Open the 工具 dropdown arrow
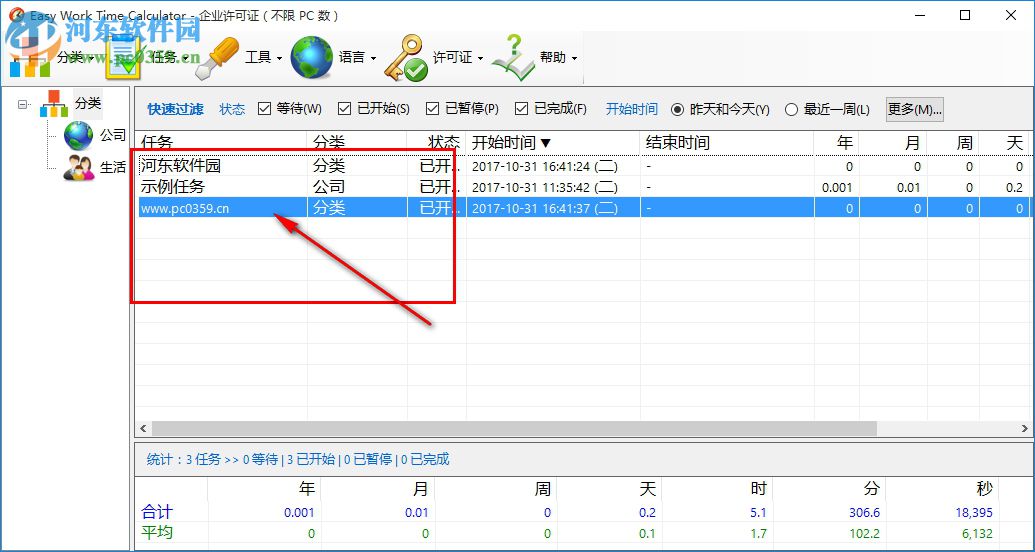 tap(279, 58)
